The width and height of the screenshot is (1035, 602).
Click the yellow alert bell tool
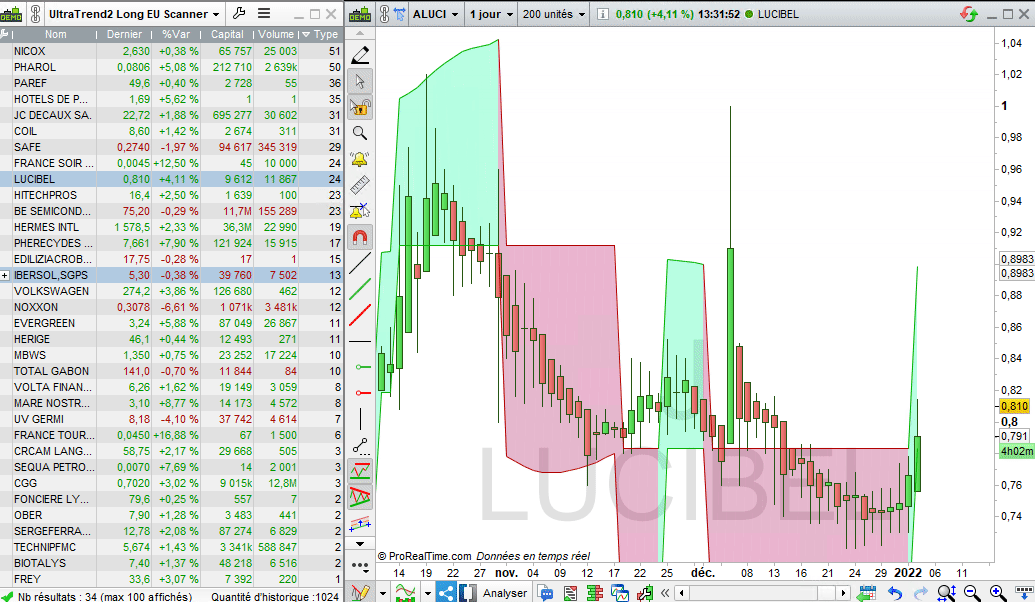click(x=360, y=159)
